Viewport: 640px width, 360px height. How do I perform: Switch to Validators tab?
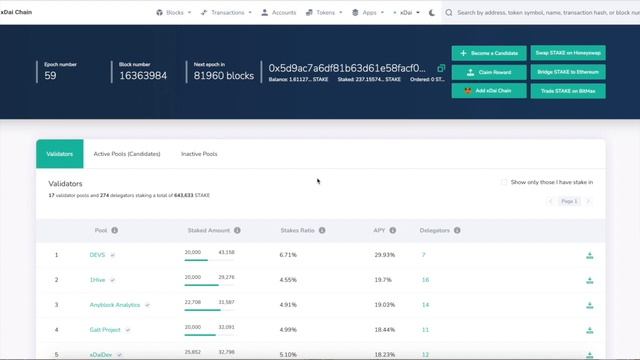point(60,154)
